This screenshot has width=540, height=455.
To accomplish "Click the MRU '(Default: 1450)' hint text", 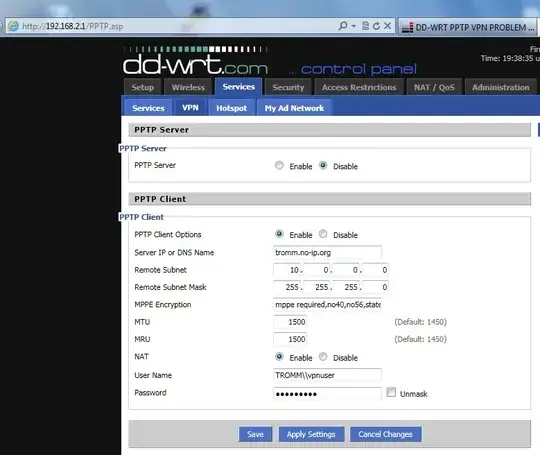I will (x=420, y=339).
